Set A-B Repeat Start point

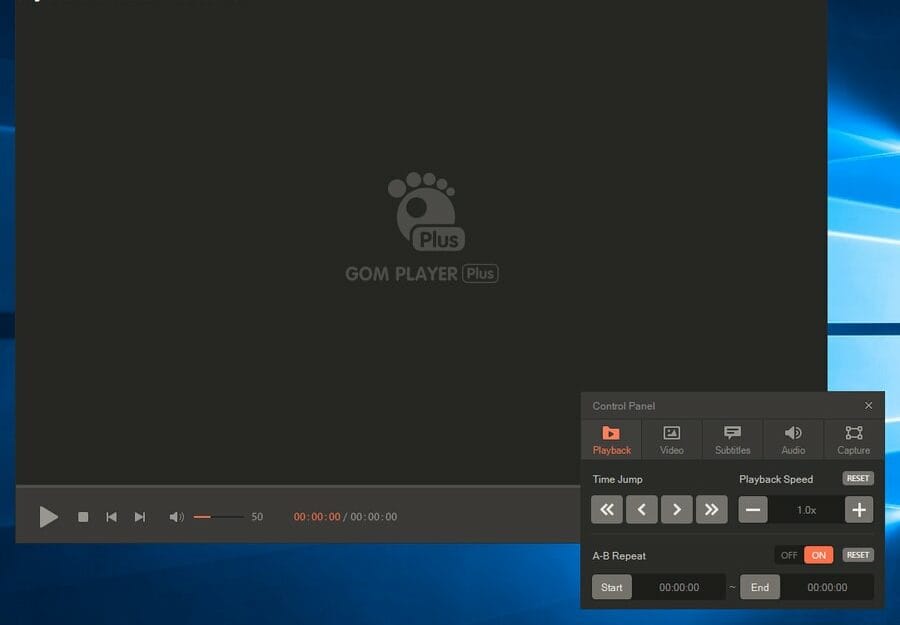coord(612,587)
